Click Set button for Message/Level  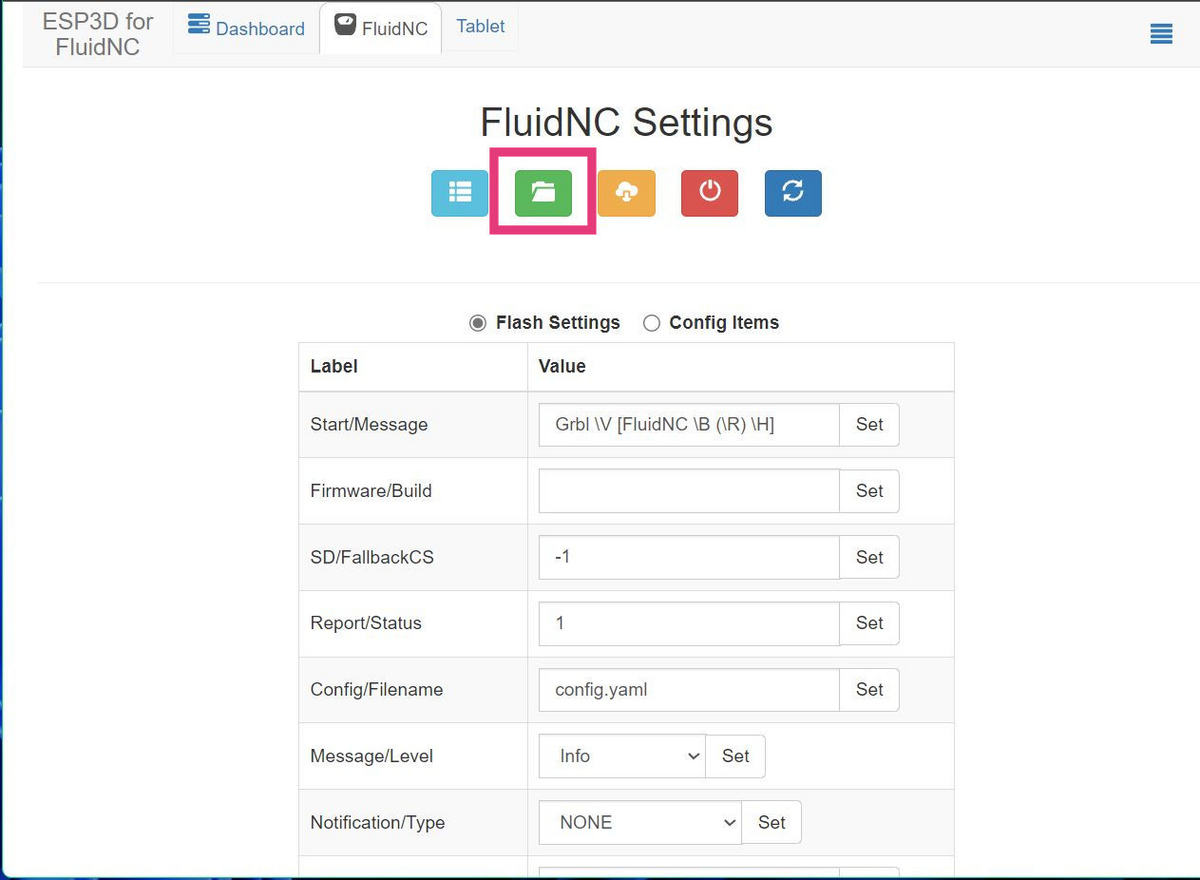(x=735, y=756)
